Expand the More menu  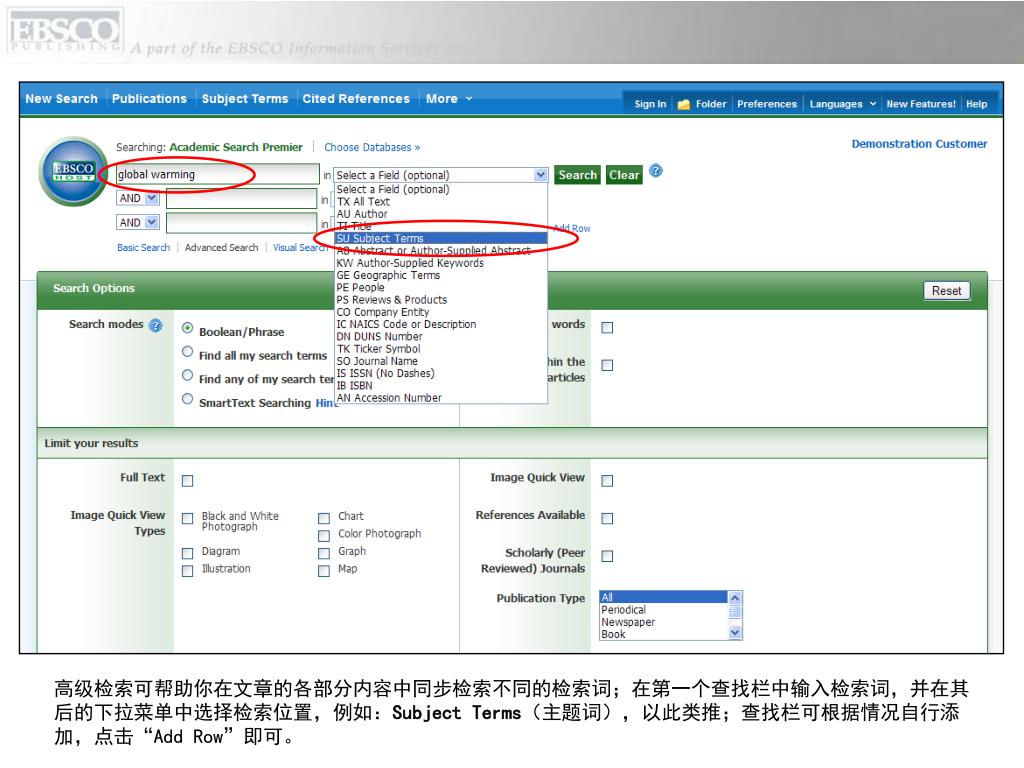[449, 99]
